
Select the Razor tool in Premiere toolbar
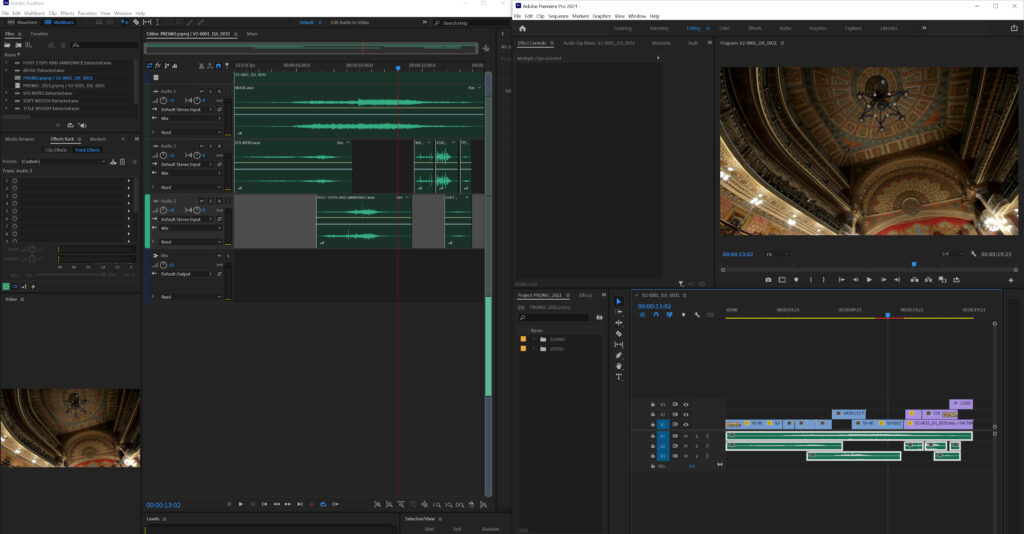point(619,334)
